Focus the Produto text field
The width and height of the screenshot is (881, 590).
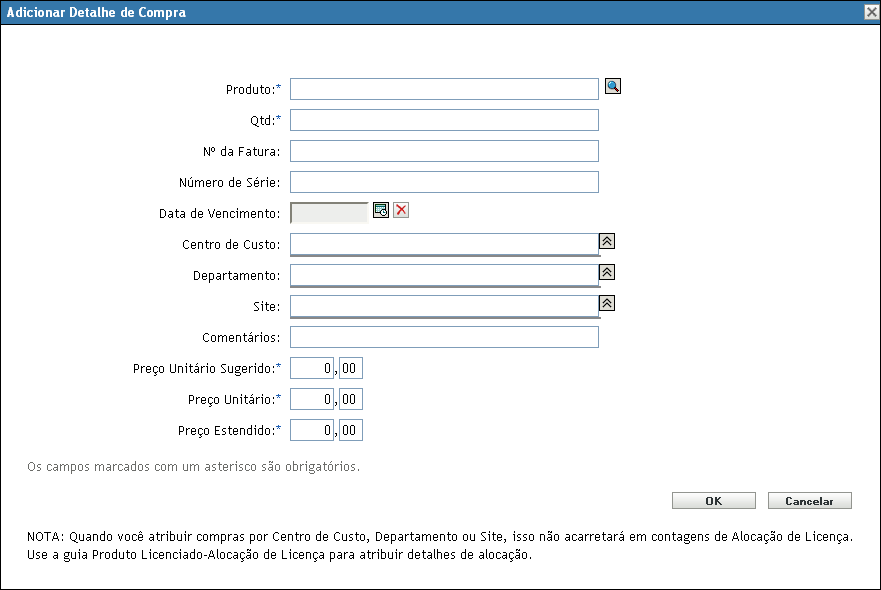(444, 89)
